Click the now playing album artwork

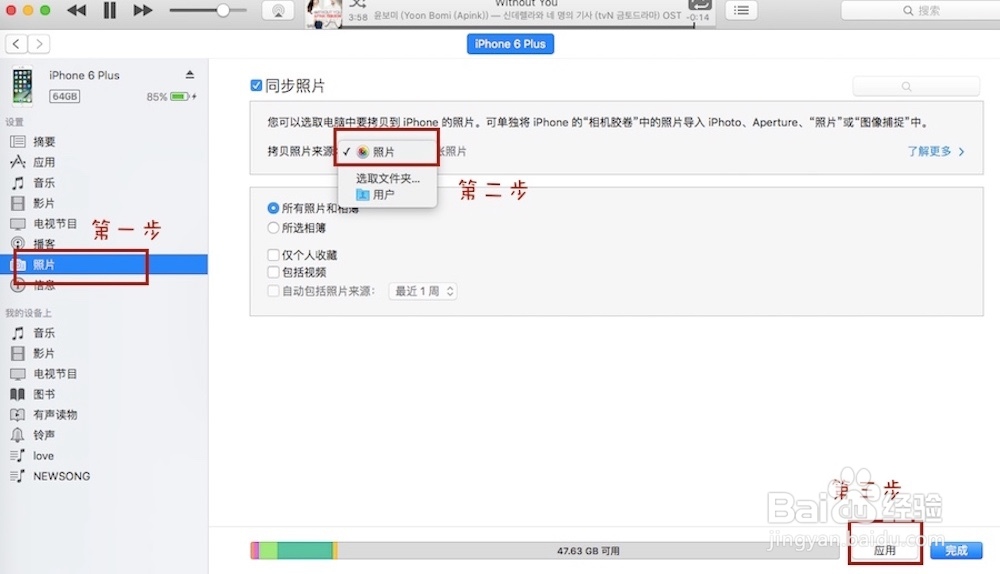pyautogui.click(x=323, y=13)
